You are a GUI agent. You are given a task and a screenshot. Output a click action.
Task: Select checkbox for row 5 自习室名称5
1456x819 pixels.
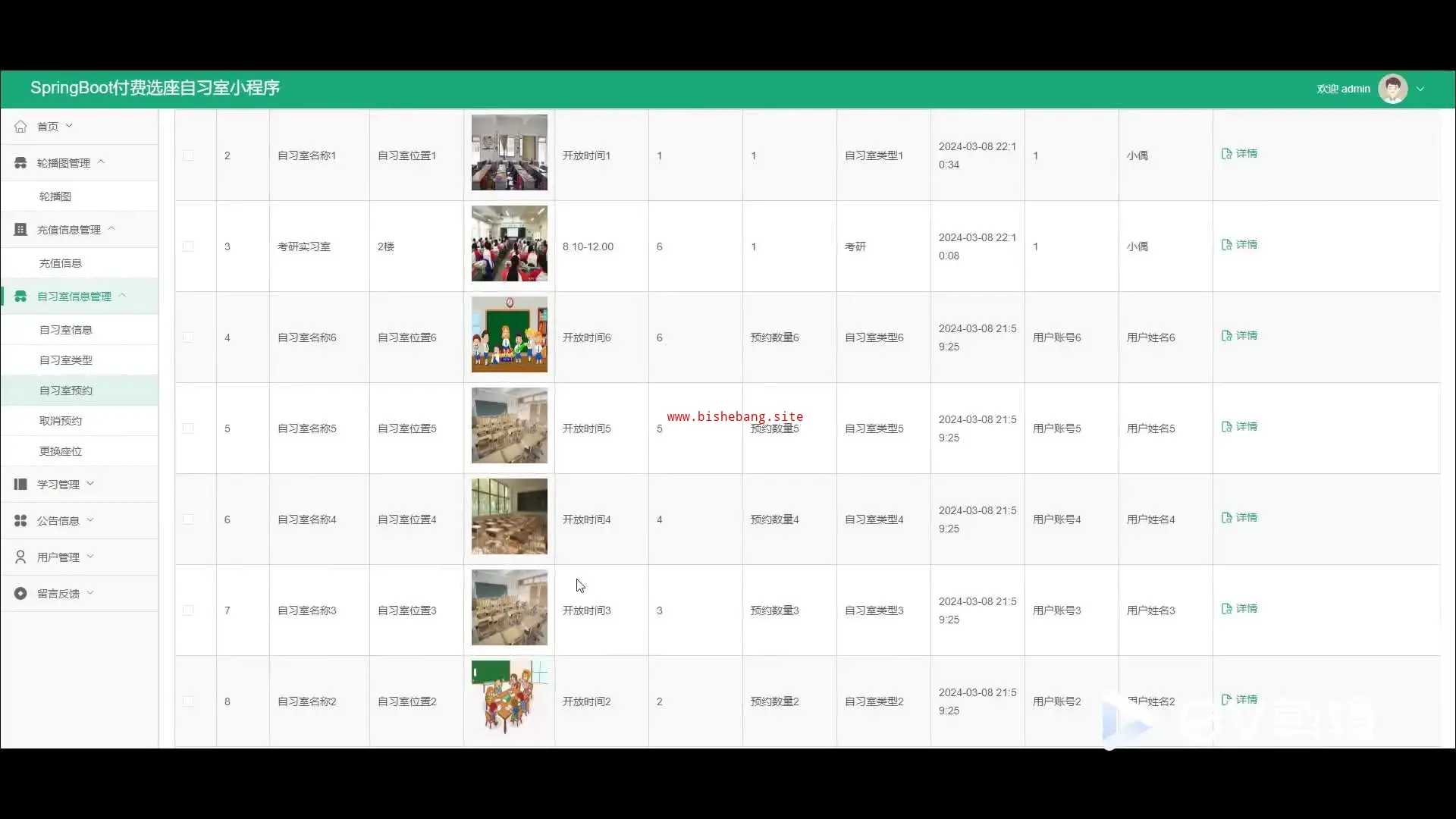(188, 428)
